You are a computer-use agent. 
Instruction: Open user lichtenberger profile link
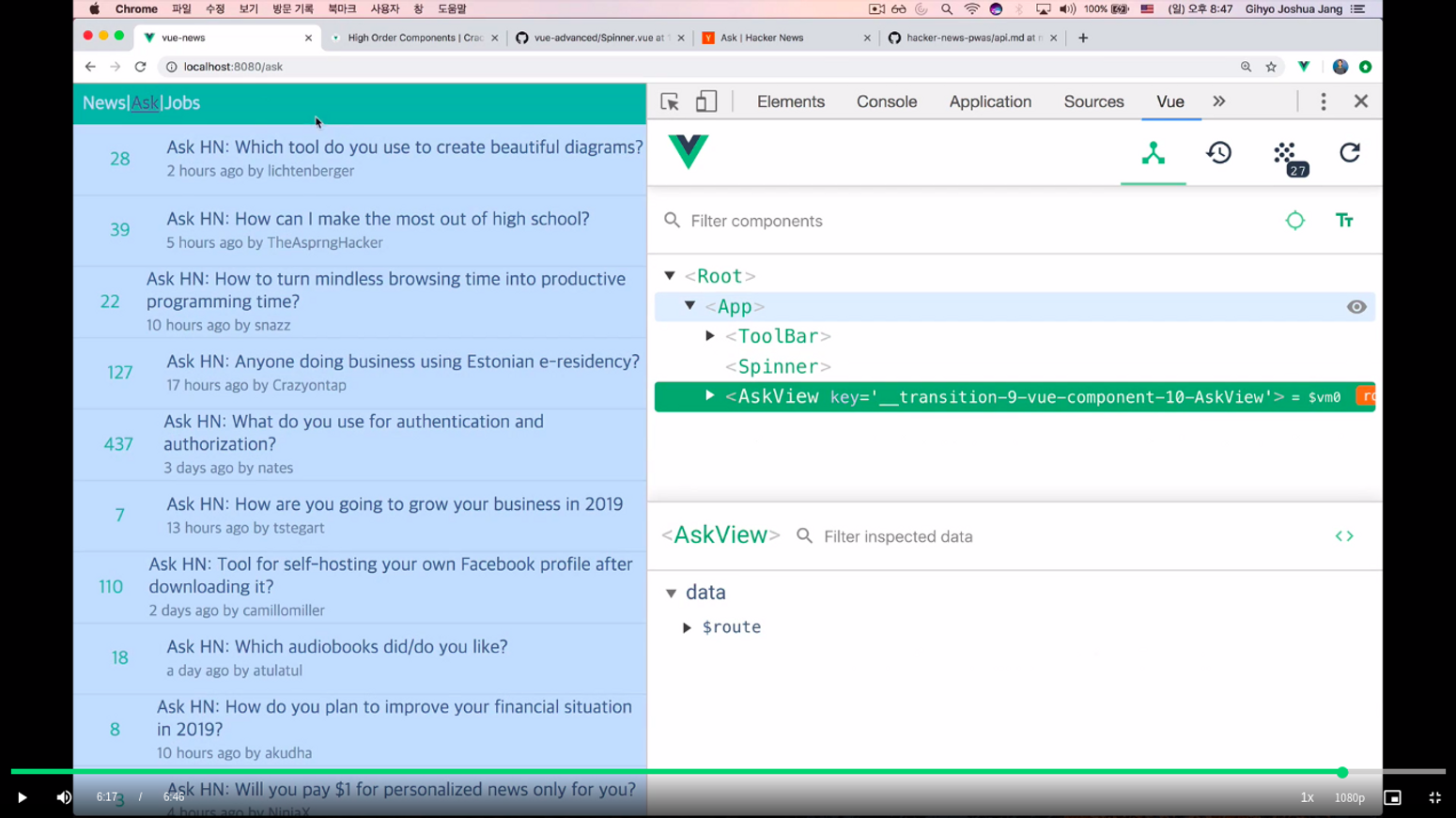pos(311,171)
